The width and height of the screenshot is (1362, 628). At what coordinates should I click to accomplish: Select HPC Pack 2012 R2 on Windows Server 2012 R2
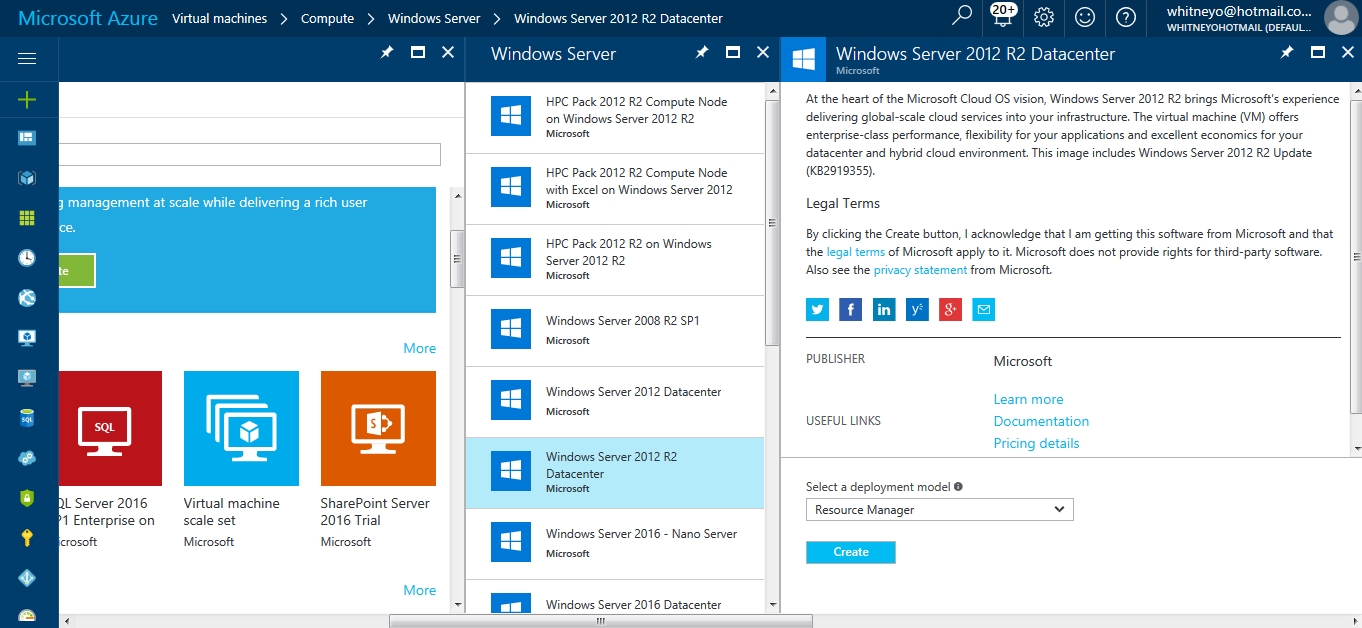point(615,259)
